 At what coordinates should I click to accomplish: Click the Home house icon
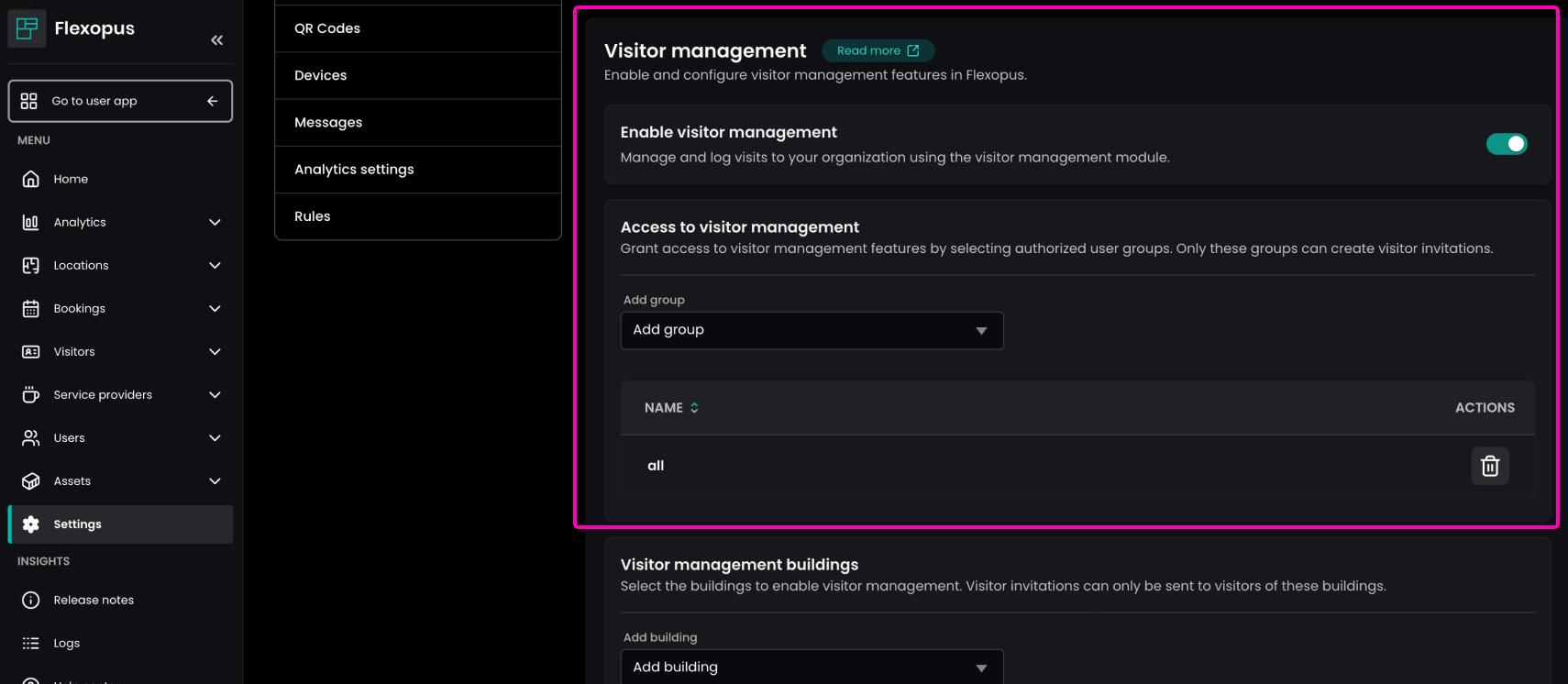(31, 179)
